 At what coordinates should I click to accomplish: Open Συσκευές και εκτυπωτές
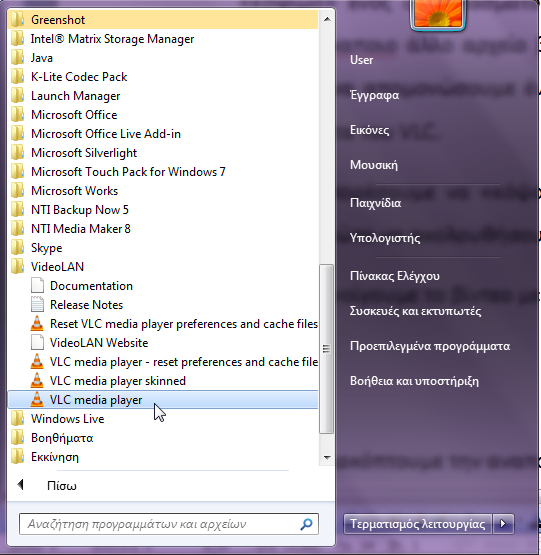pyautogui.click(x=415, y=311)
